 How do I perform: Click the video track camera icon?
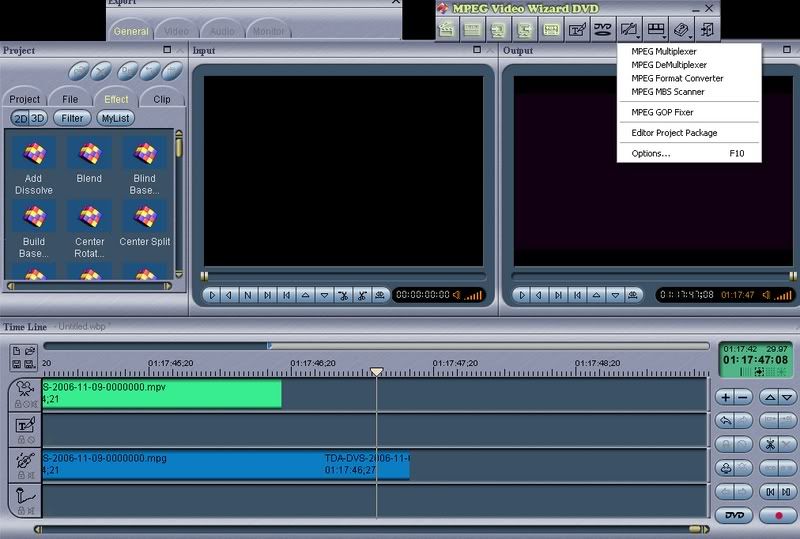coord(24,389)
